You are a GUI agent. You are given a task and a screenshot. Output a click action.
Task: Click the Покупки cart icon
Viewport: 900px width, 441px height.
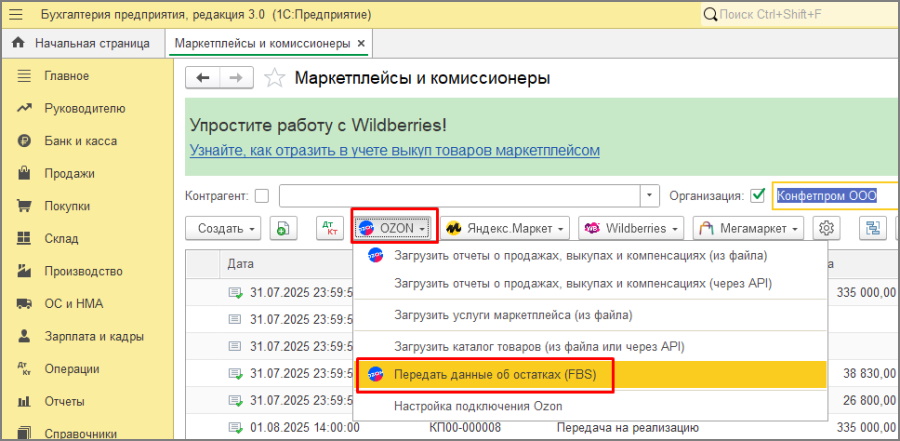click(24, 206)
